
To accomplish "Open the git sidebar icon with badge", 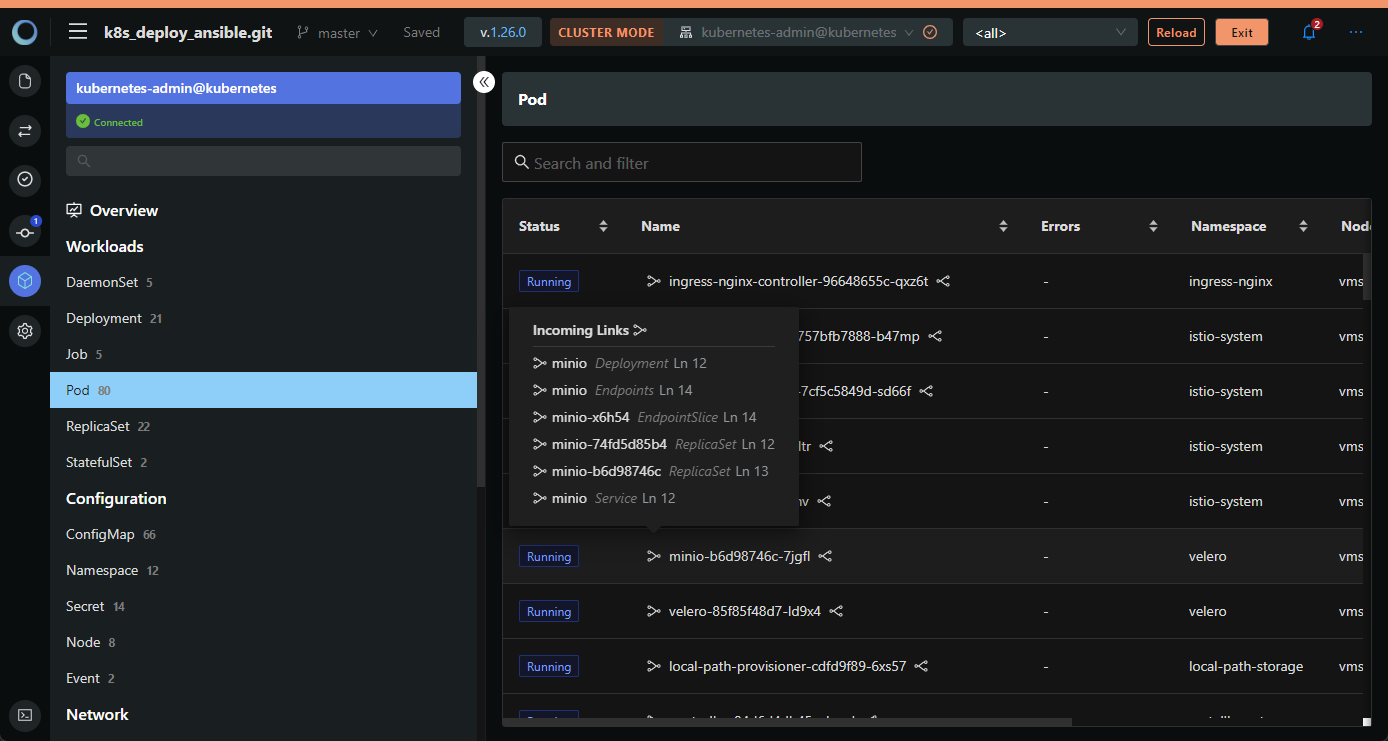I will [25, 231].
